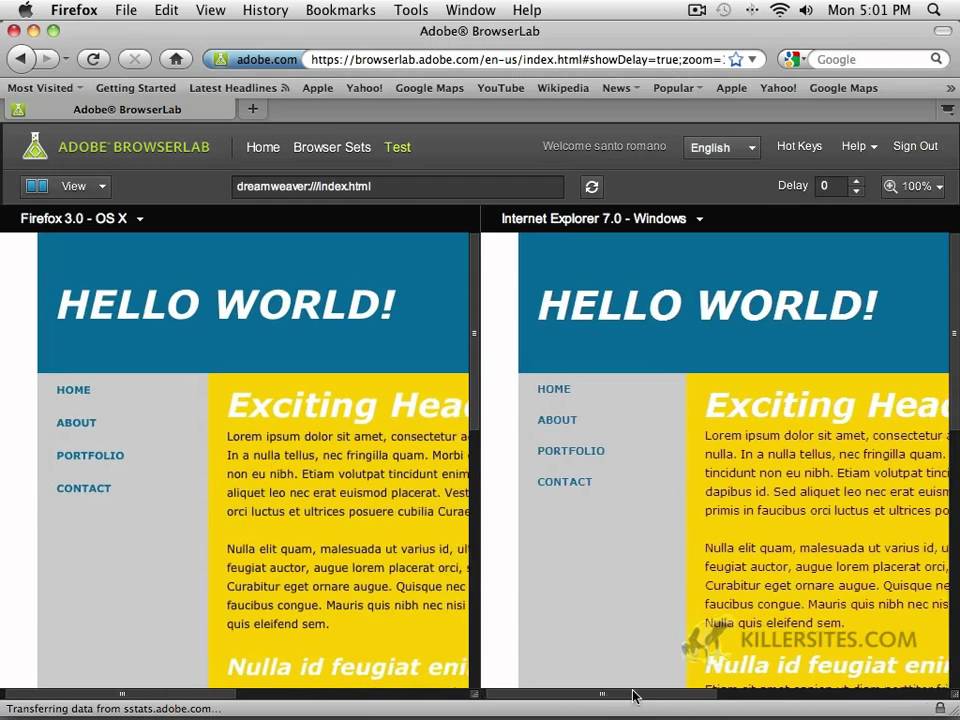Go to BrowserLab Home
960x720 pixels.
[263, 147]
